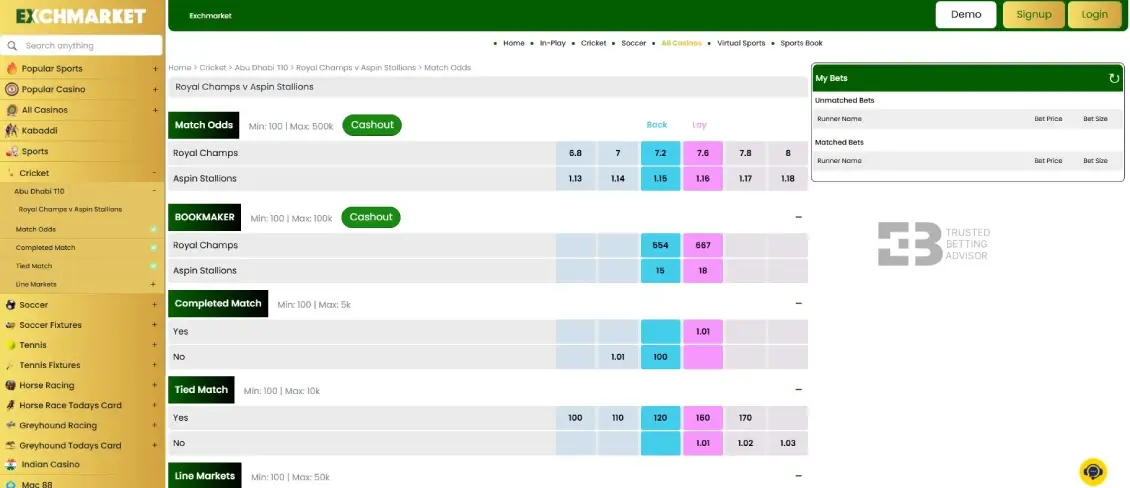This screenshot has width=1130, height=488.
Task: Toggle the Tied Match checkmark in sidebar
Action: 154,266
